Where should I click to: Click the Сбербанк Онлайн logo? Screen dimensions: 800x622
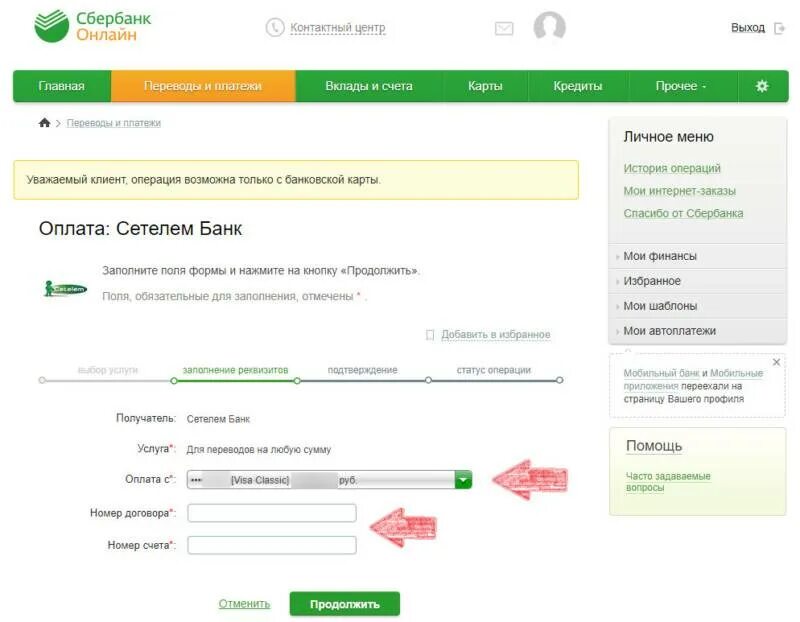coord(92,26)
